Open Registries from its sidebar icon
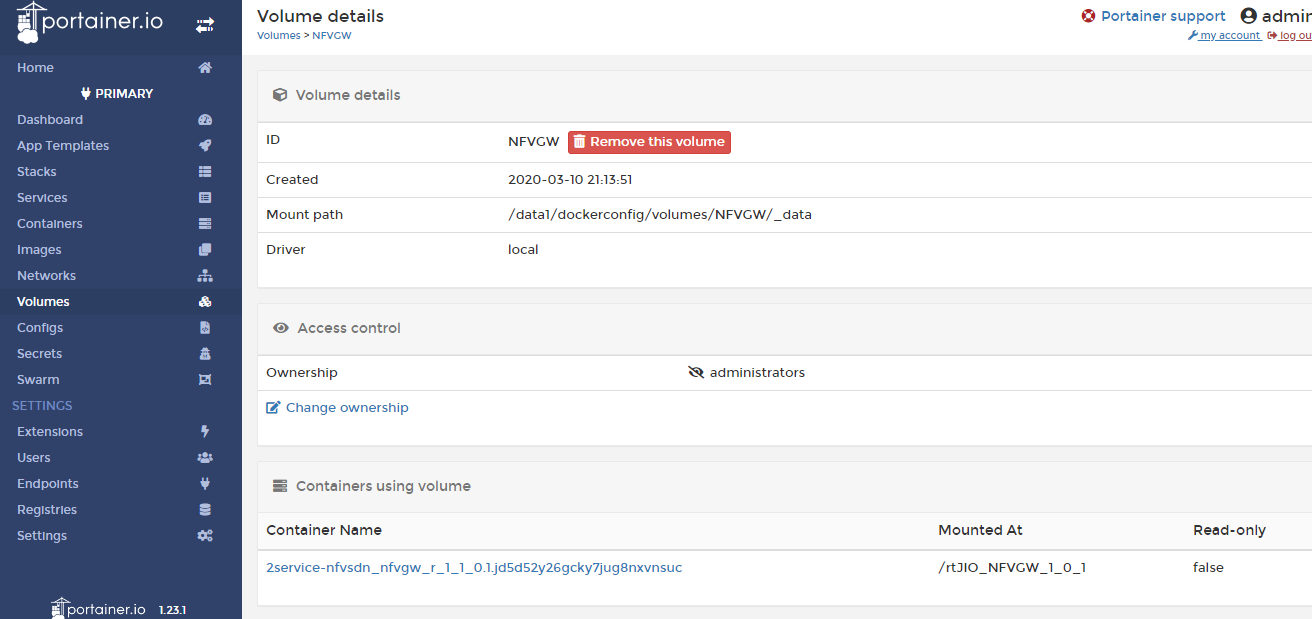 pyautogui.click(x=205, y=509)
